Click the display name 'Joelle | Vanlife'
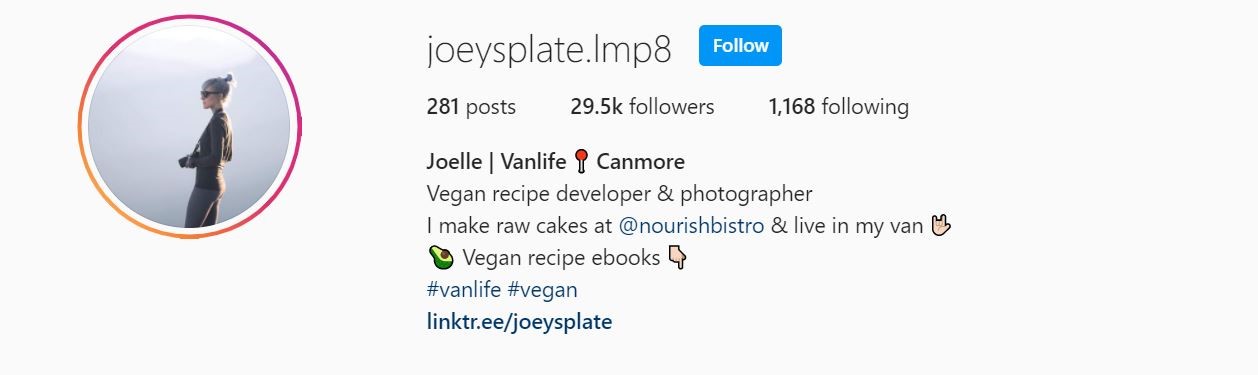 point(496,162)
